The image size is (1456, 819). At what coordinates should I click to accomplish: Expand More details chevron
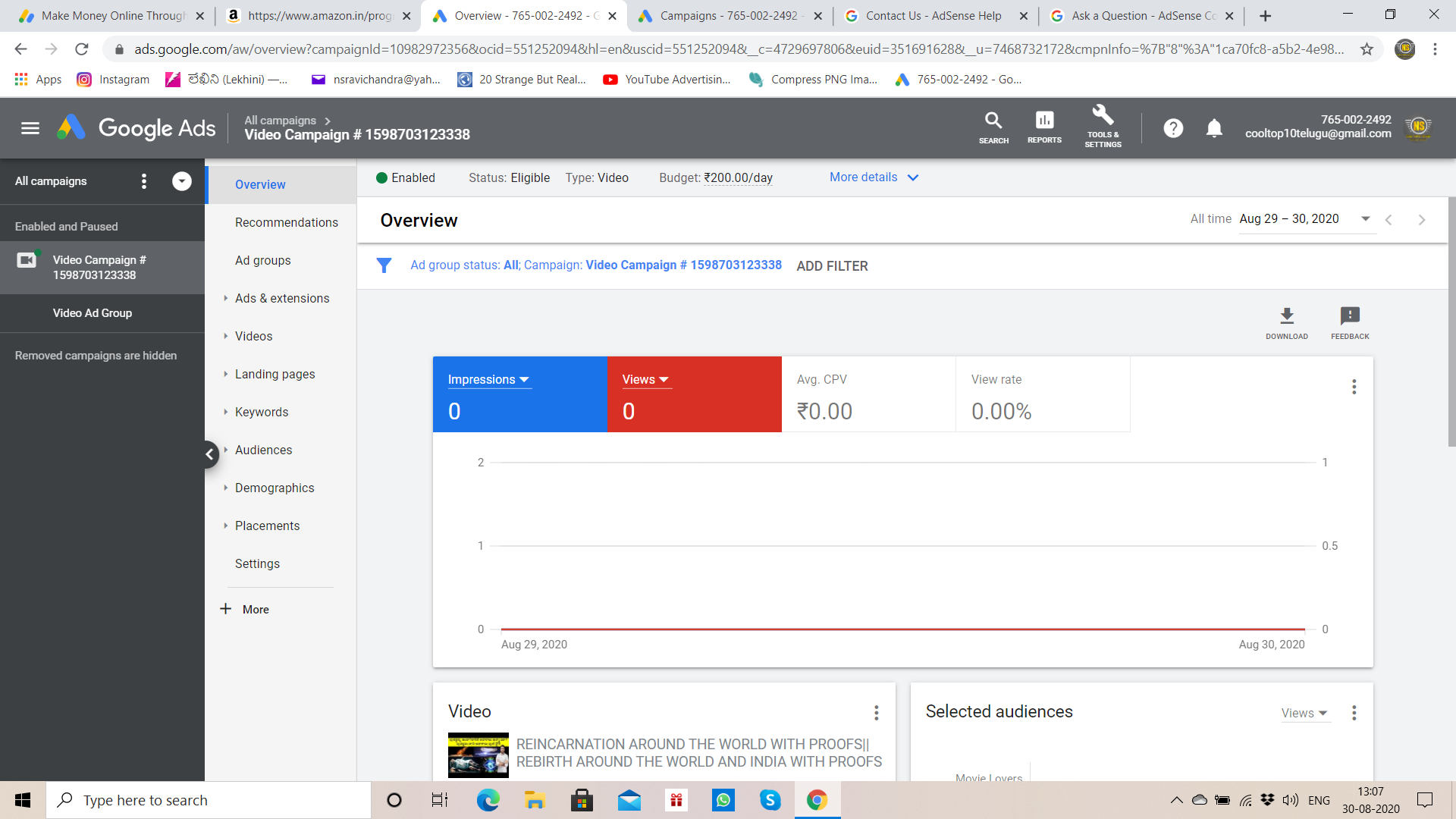[913, 177]
